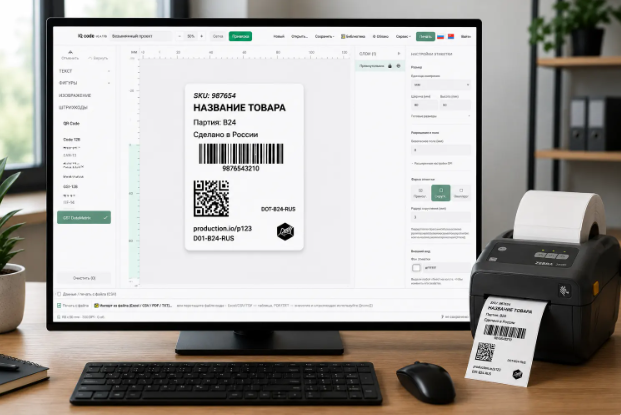This screenshot has width=621, height=415.
Task: Select the highlighted GS1 DataMatrix item
Action: [84, 217]
